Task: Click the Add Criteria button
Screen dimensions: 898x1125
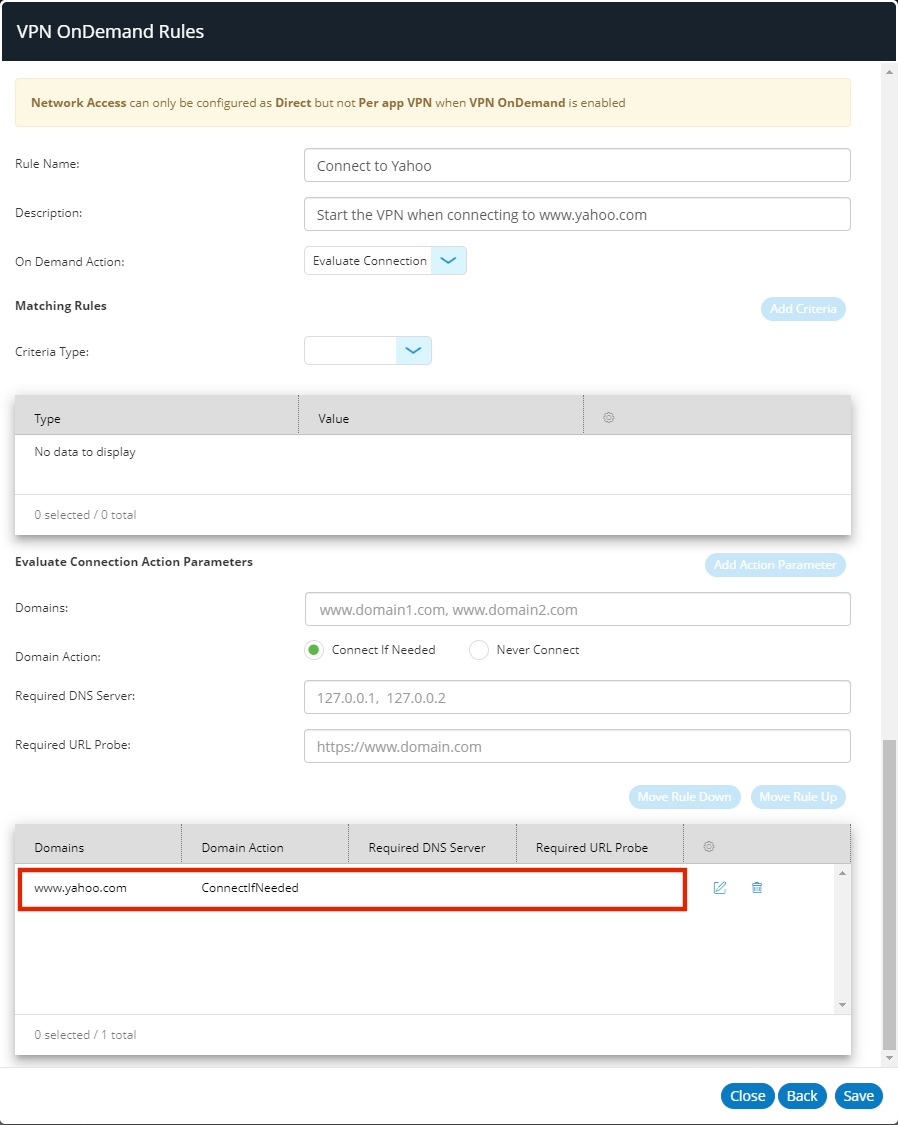Action: coord(803,309)
